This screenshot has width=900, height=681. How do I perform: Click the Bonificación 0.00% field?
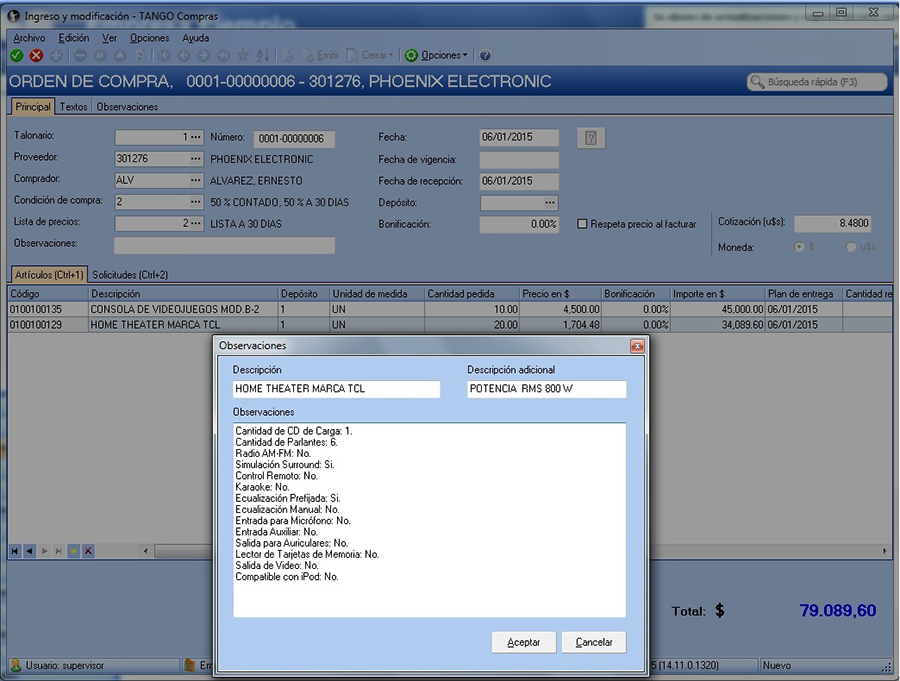[x=519, y=225]
